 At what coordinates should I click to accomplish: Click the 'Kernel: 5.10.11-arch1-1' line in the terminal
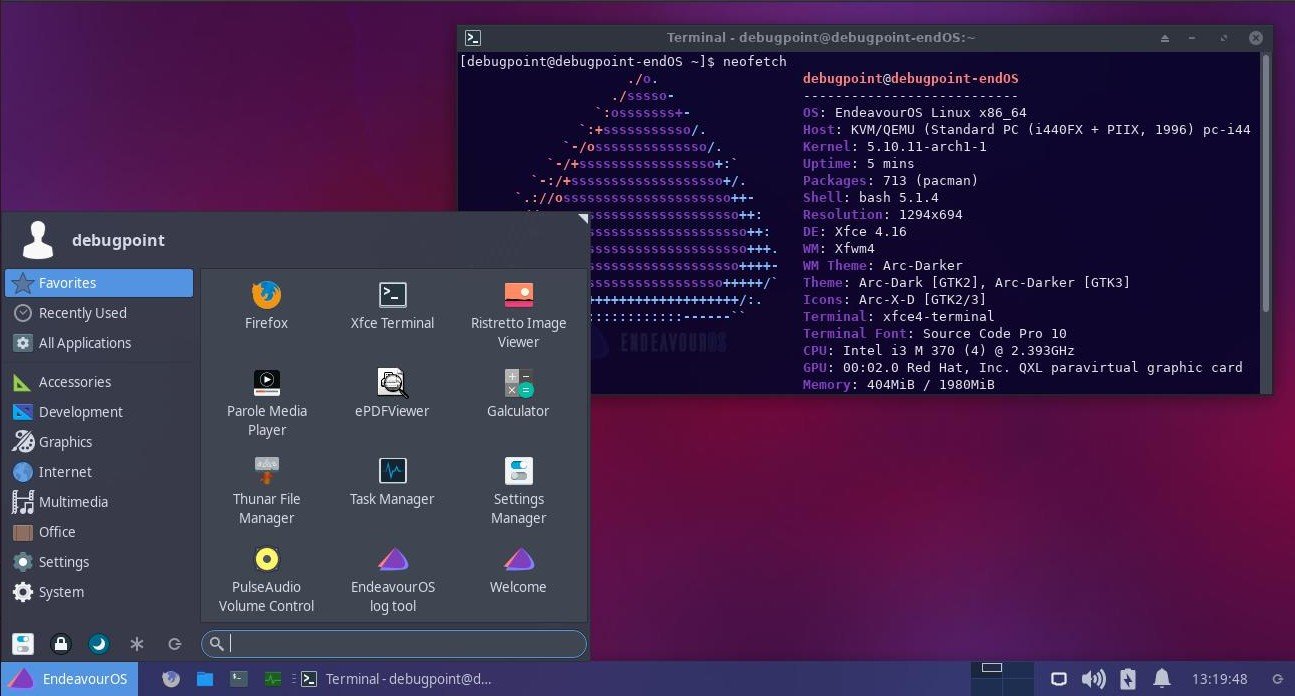pos(895,147)
